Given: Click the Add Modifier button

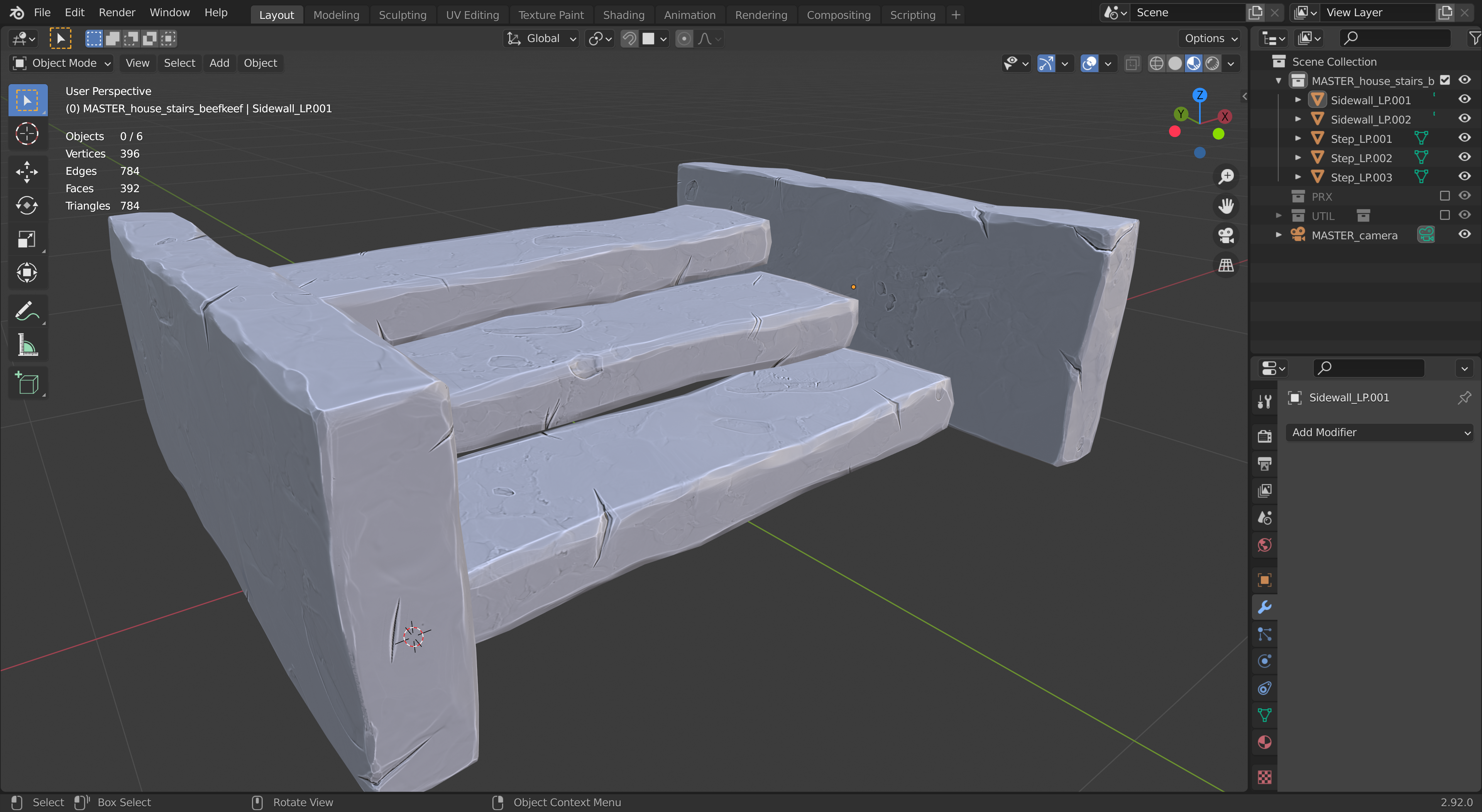Looking at the screenshot, I should tap(1379, 432).
